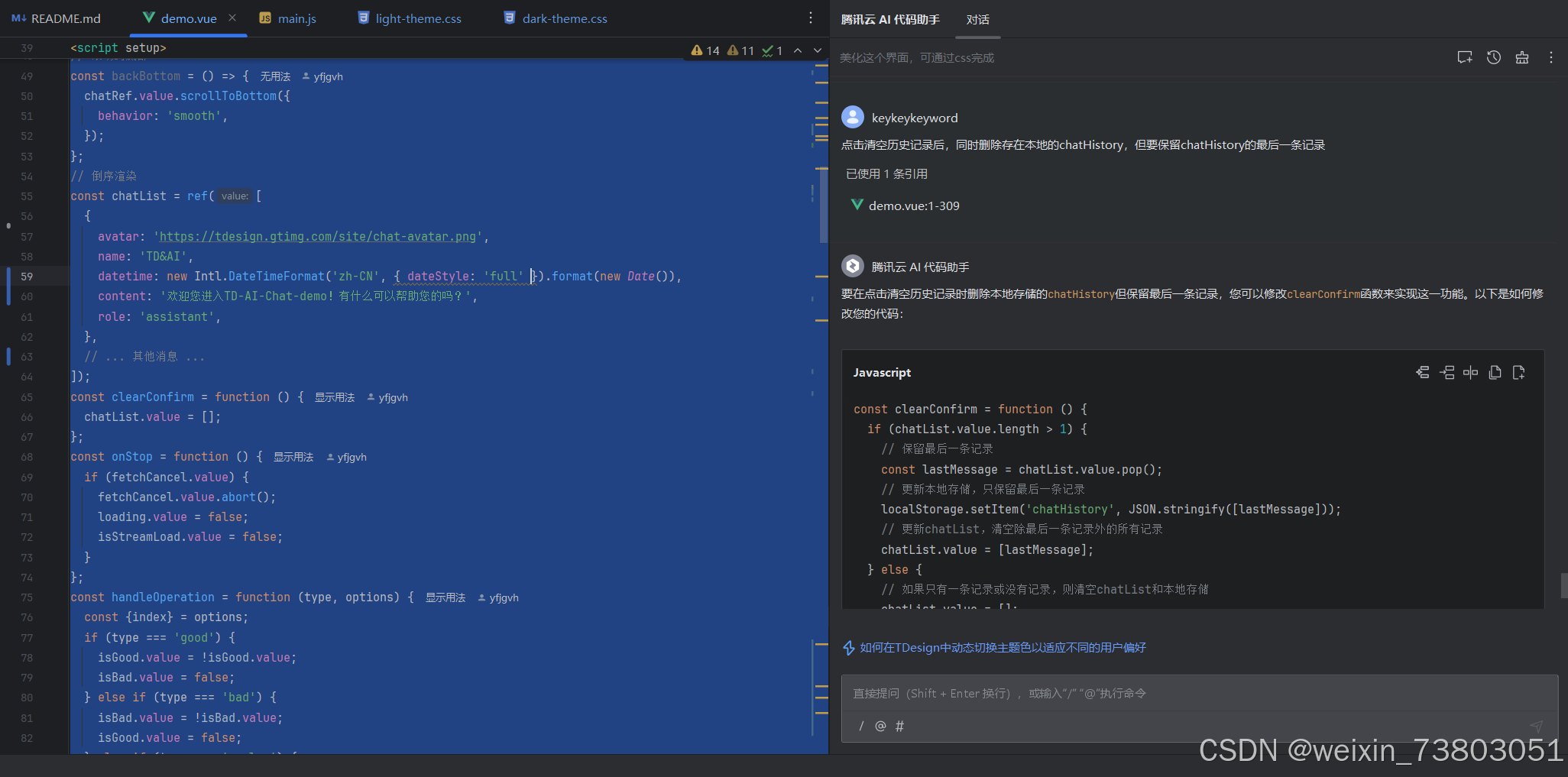Click previous prompt text 美化这个界面
The image size is (1568, 777).
(x=917, y=58)
